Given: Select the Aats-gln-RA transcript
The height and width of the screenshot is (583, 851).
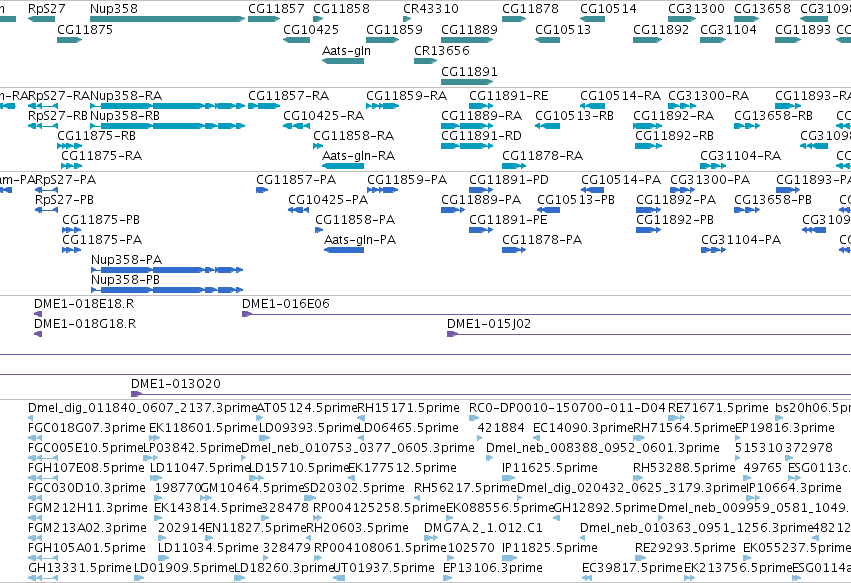Looking at the screenshot, I should tap(342, 166).
